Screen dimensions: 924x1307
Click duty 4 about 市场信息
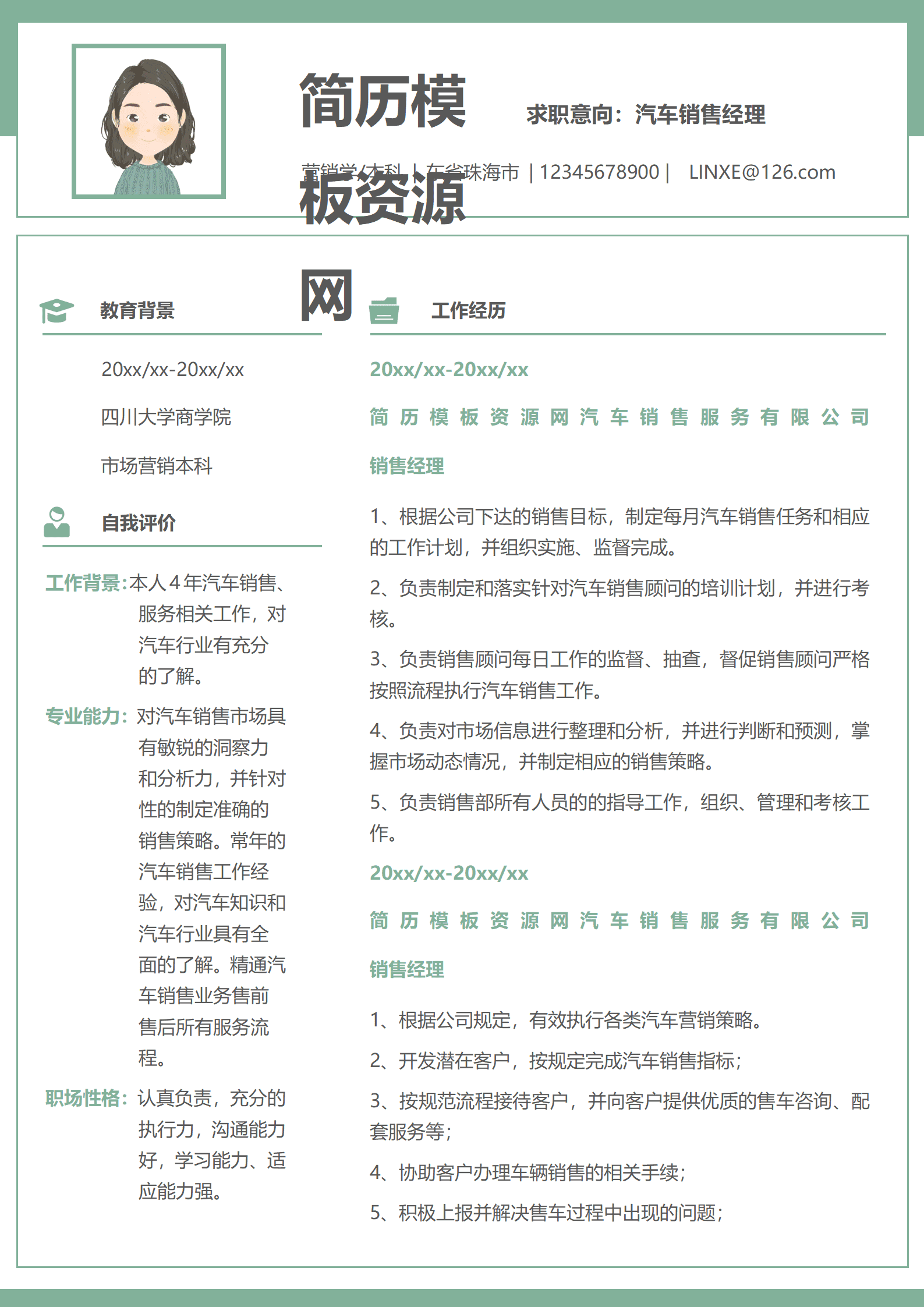(619, 746)
